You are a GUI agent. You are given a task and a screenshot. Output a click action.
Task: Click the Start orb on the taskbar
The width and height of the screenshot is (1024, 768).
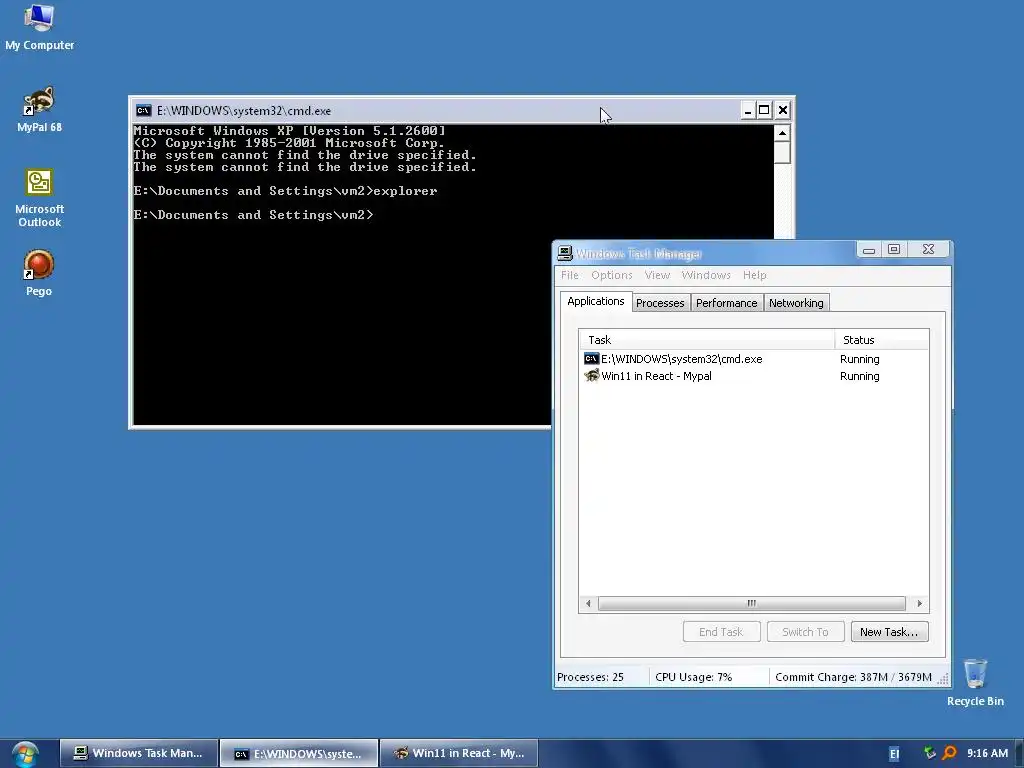click(x=25, y=754)
